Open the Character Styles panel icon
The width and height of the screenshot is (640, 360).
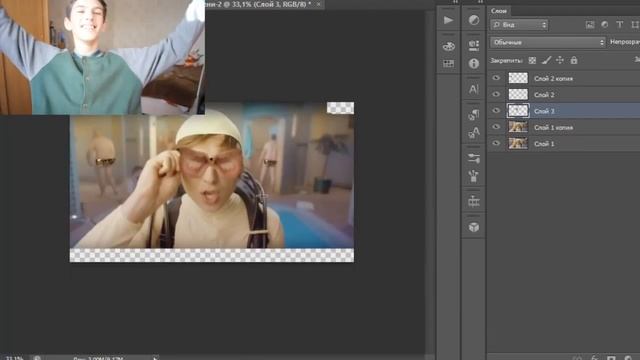473,132
